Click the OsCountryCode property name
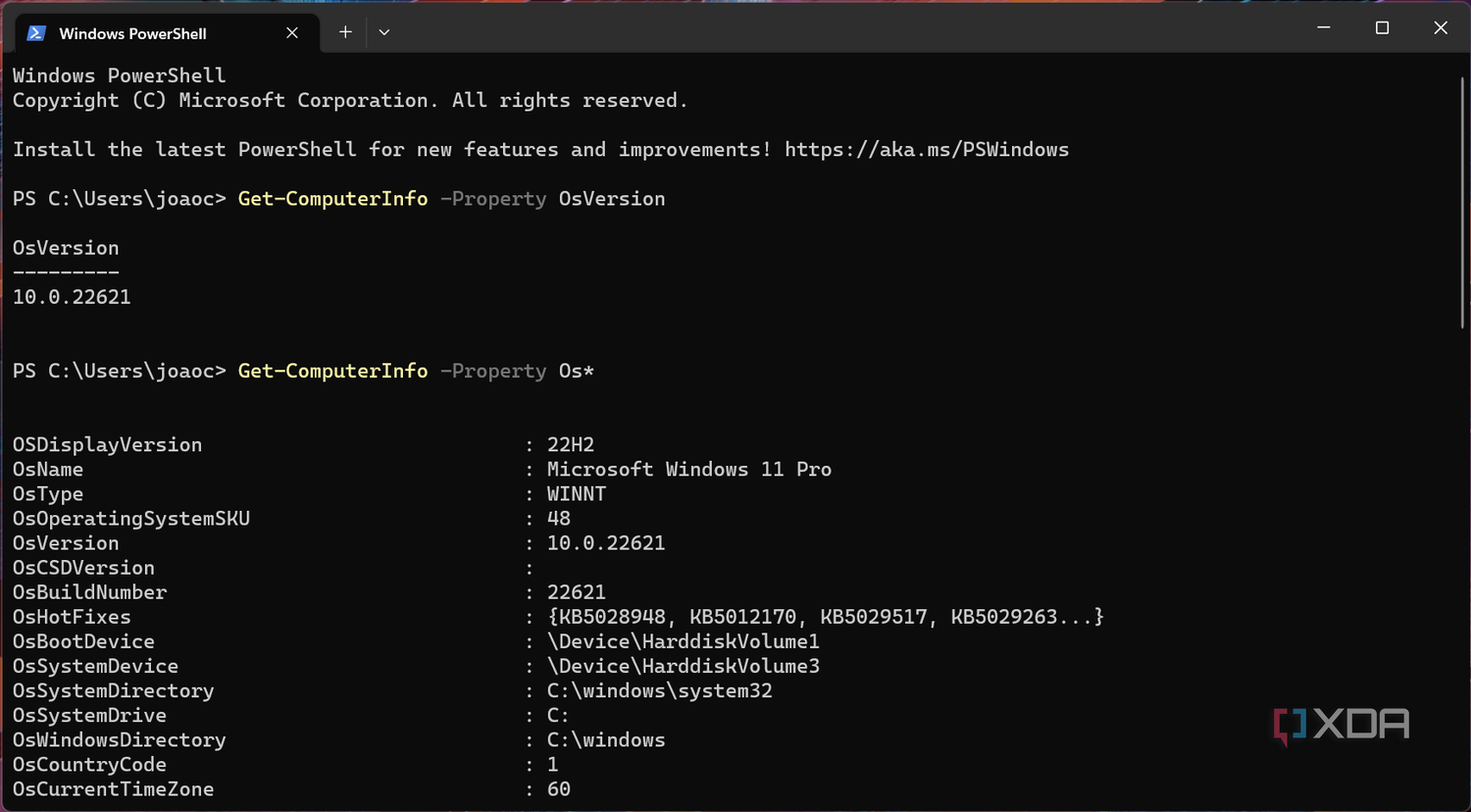 [x=89, y=764]
